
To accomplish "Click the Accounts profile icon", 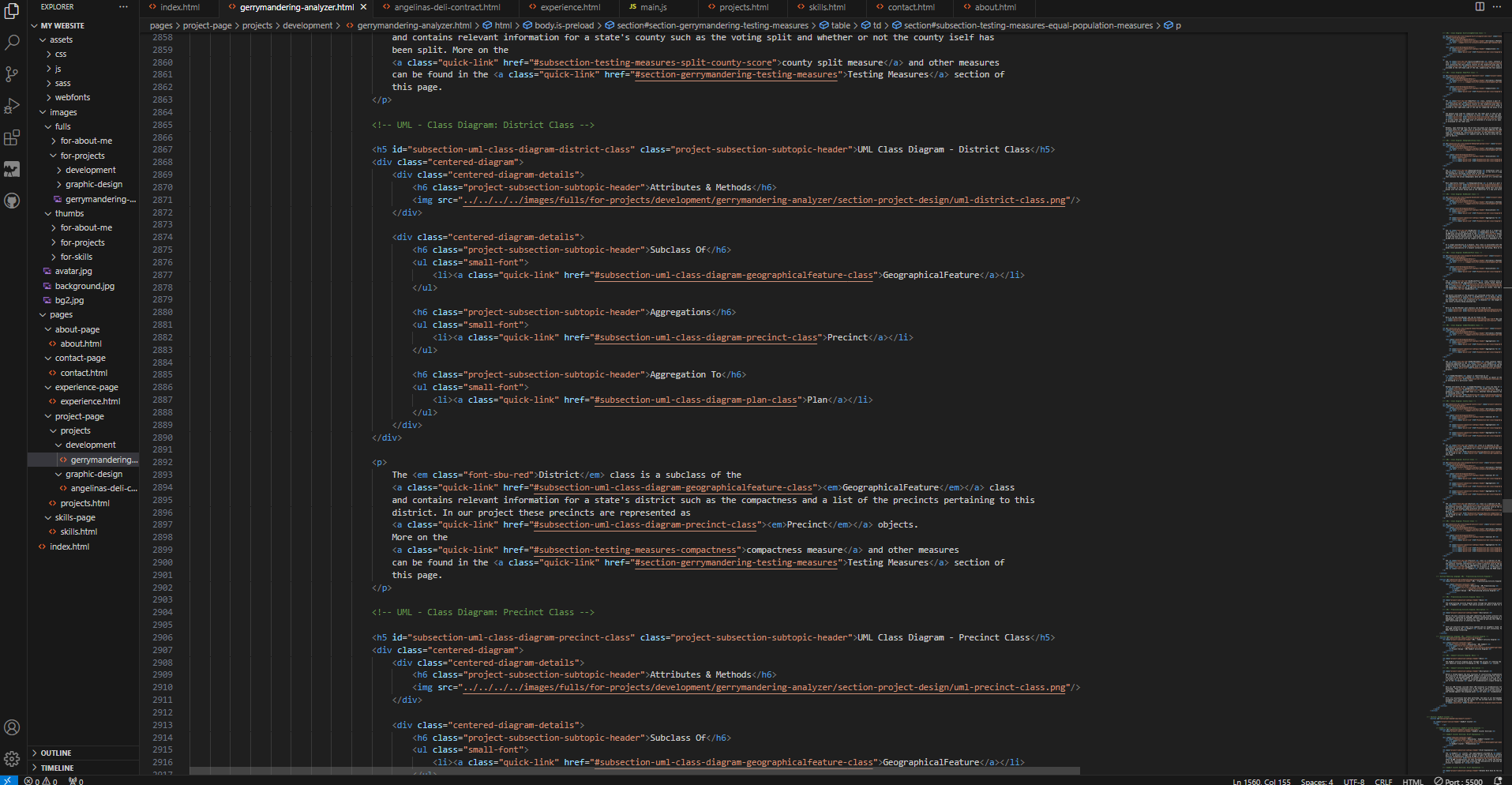I will point(12,727).
